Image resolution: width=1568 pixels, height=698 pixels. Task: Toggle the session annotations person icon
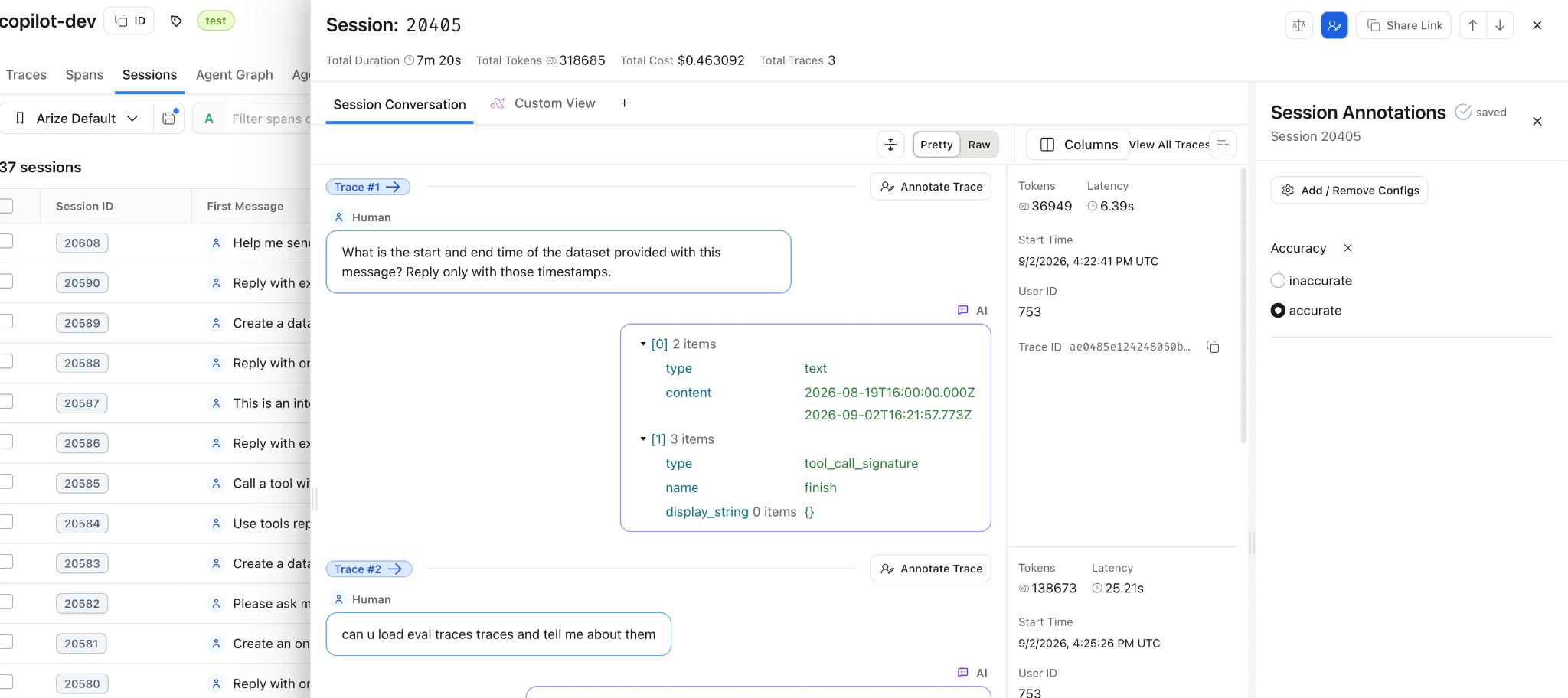click(x=1334, y=25)
